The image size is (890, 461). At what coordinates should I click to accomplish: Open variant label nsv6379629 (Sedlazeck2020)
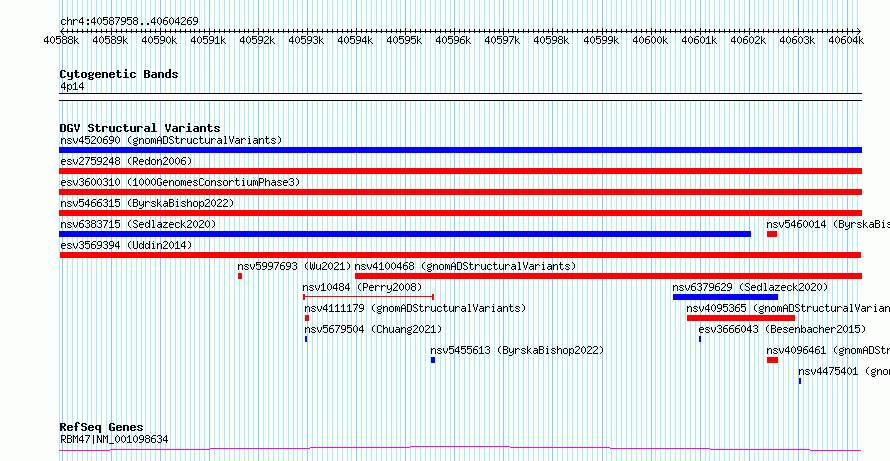(750, 287)
